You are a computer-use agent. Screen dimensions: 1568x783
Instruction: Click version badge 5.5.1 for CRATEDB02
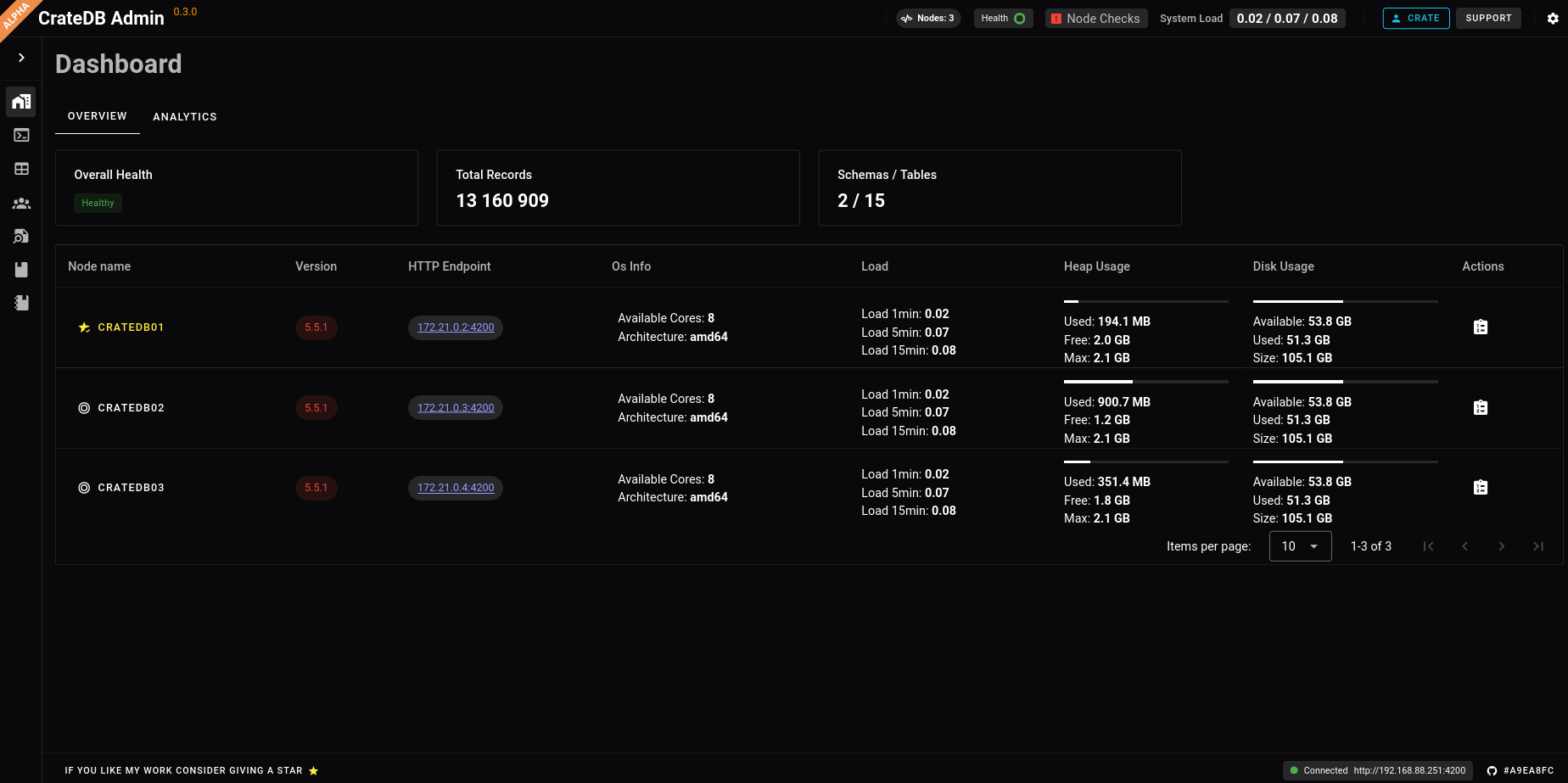[x=316, y=408]
